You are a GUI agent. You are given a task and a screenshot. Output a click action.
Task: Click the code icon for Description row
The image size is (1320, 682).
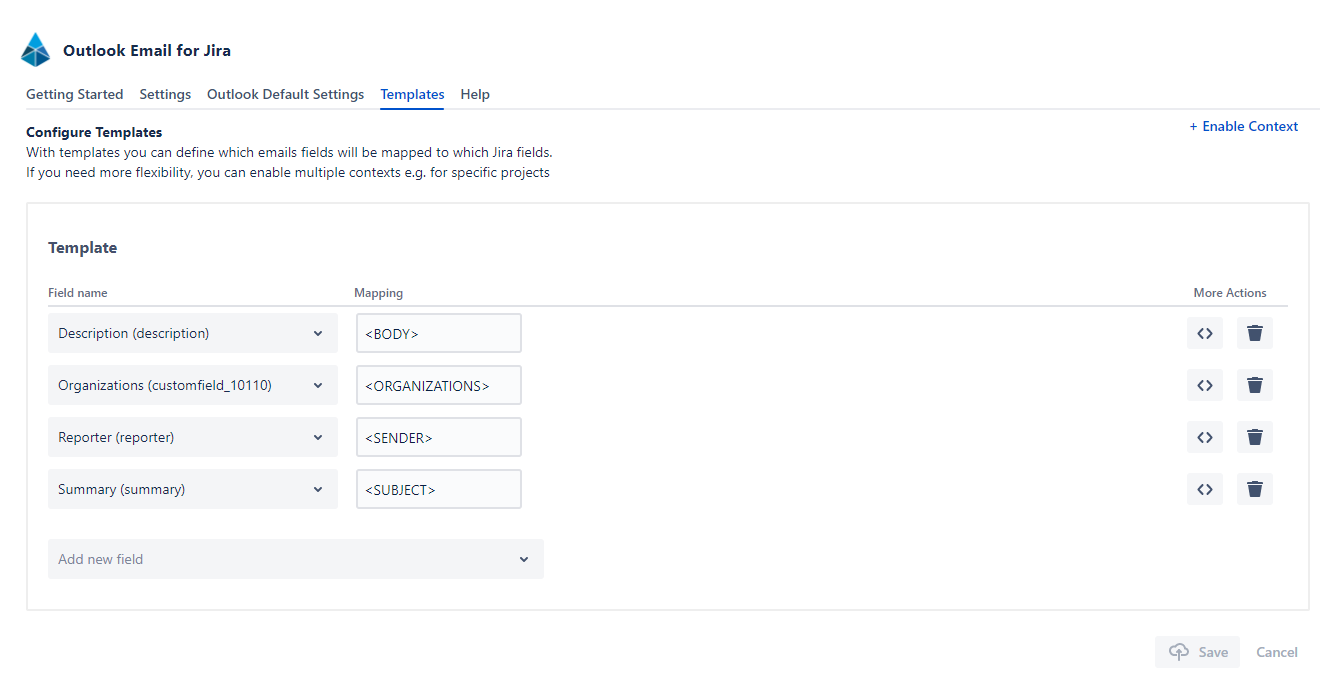pyautogui.click(x=1205, y=333)
